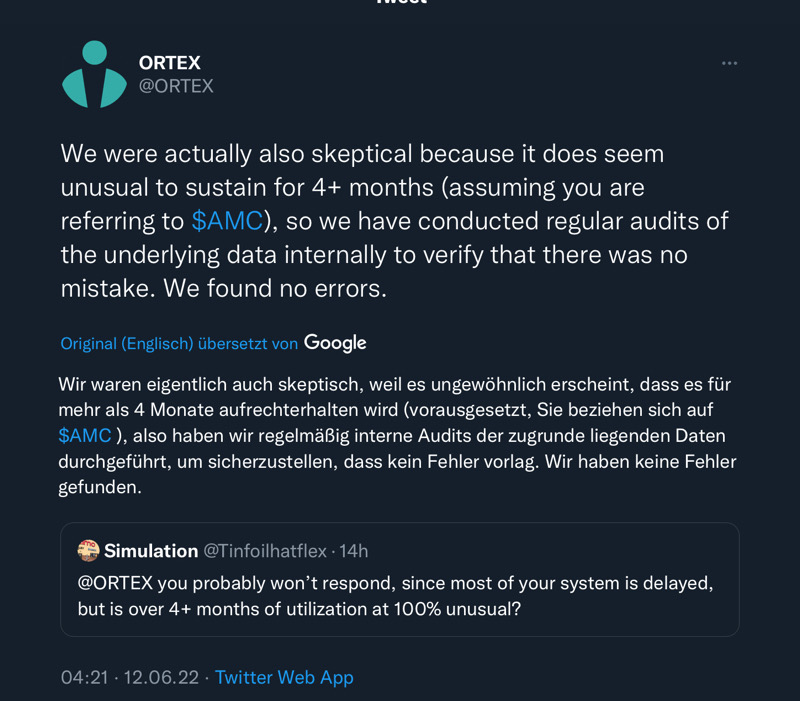Show the Original (Englisch) tweet text
800x701 pixels.
click(x=126, y=343)
